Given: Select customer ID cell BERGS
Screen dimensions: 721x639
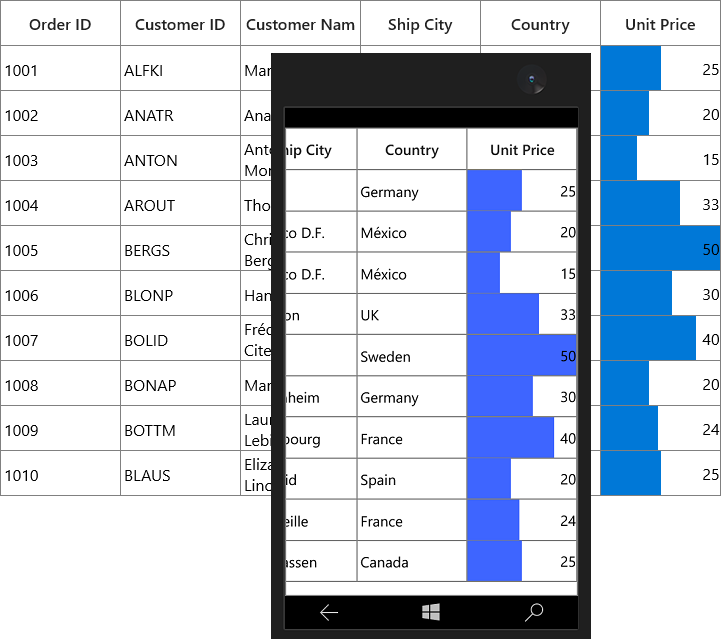Looking at the screenshot, I should tap(180, 249).
